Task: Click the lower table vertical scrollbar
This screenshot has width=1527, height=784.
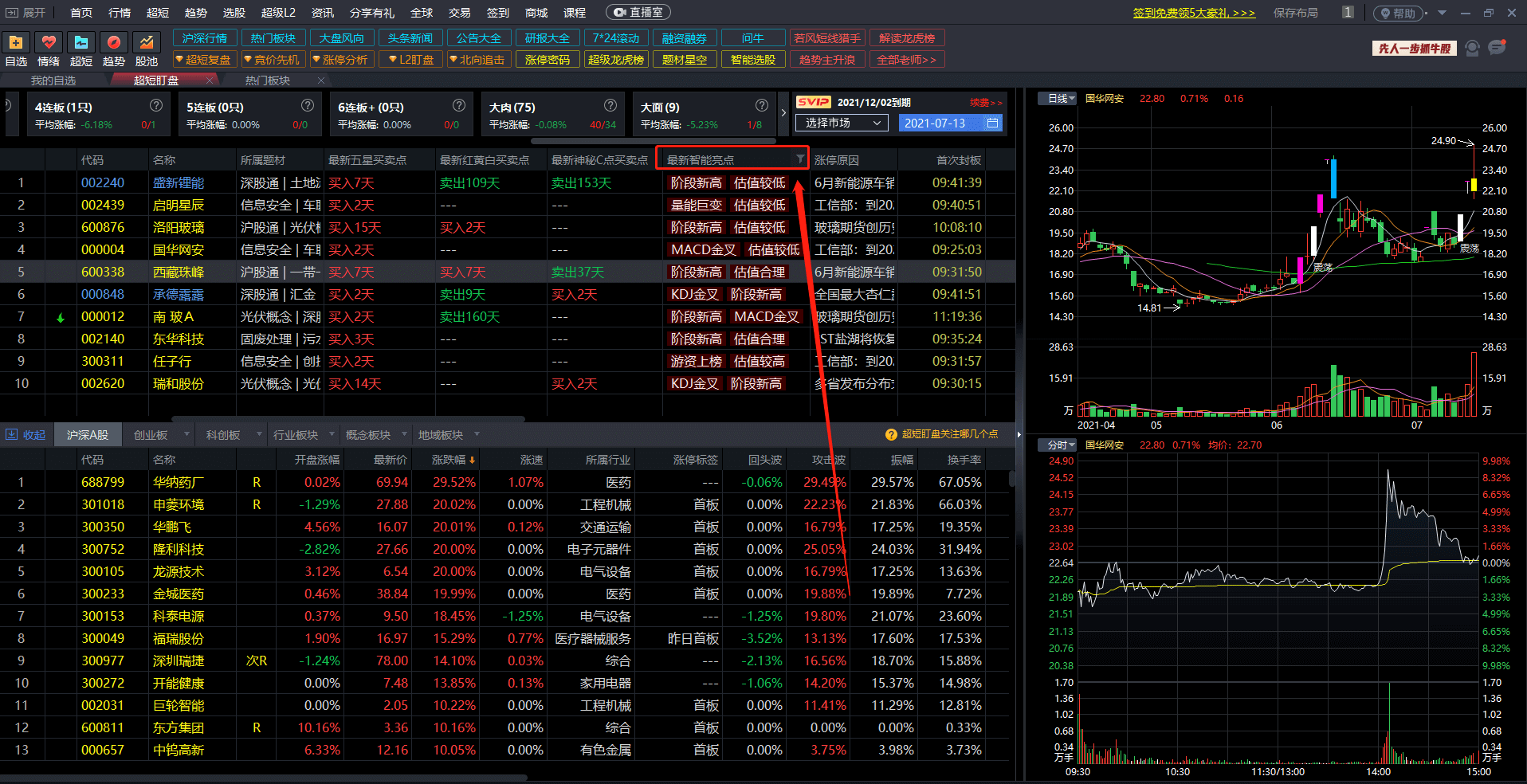Action: (1011, 478)
